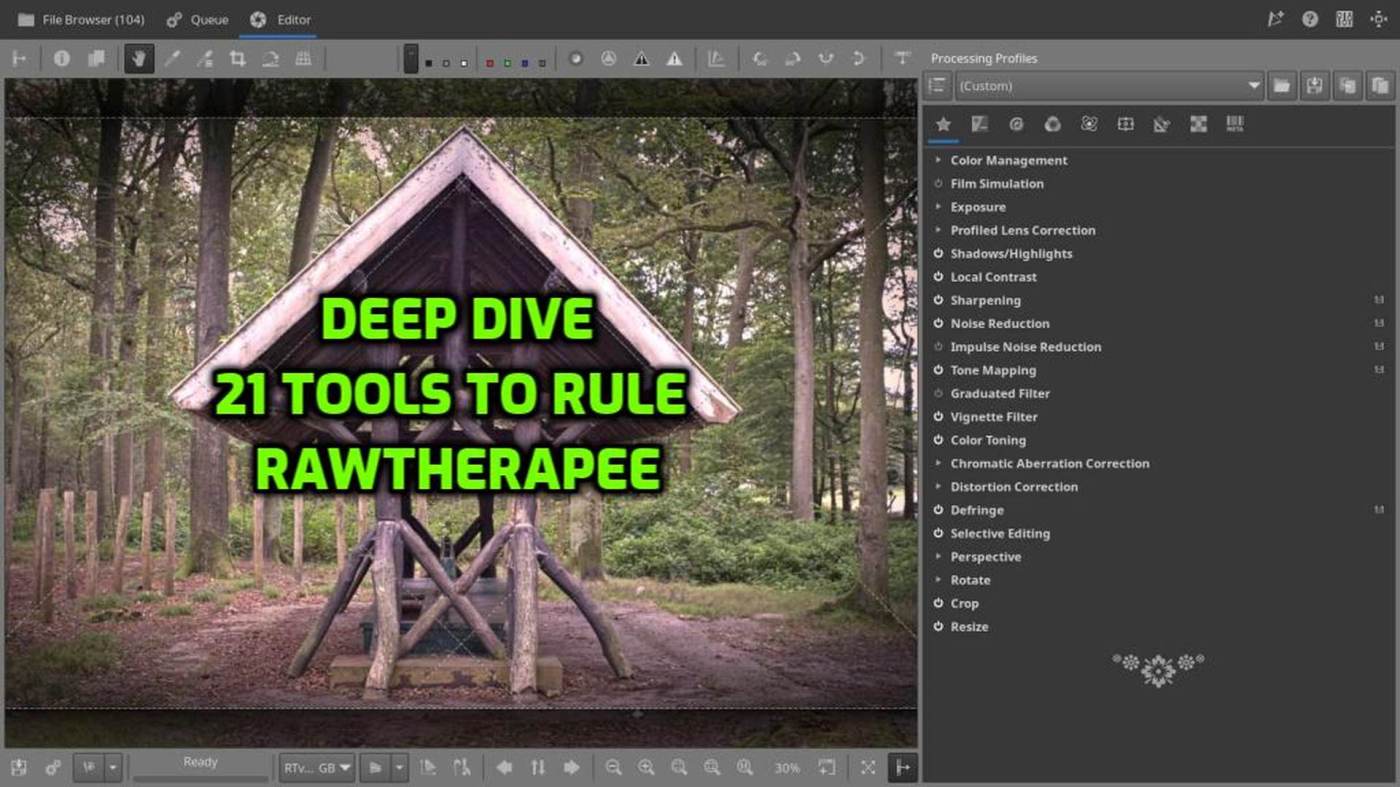Open the Selective Editing panel
Screen dimensions: 1400x787
pyautogui.click(x=1000, y=534)
